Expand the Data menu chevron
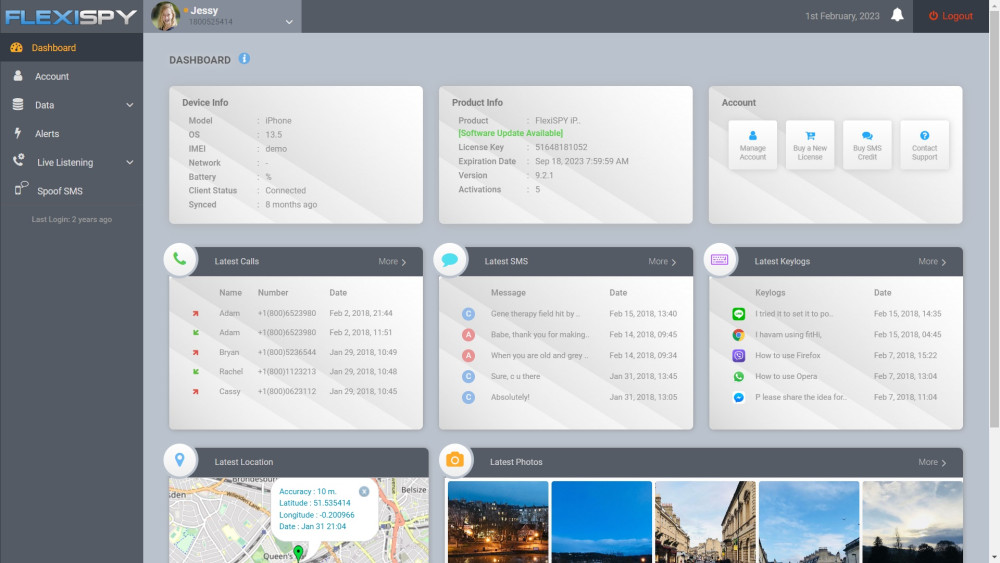 click(129, 105)
